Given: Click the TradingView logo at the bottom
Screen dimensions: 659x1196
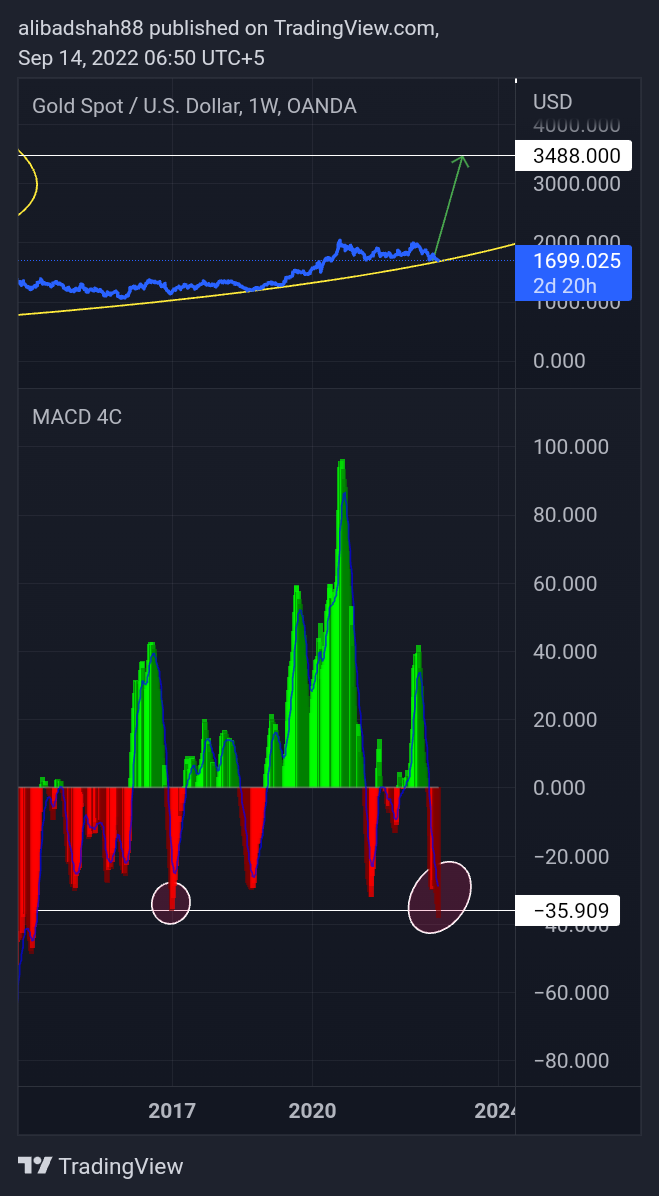Looking at the screenshot, I should (101, 1165).
